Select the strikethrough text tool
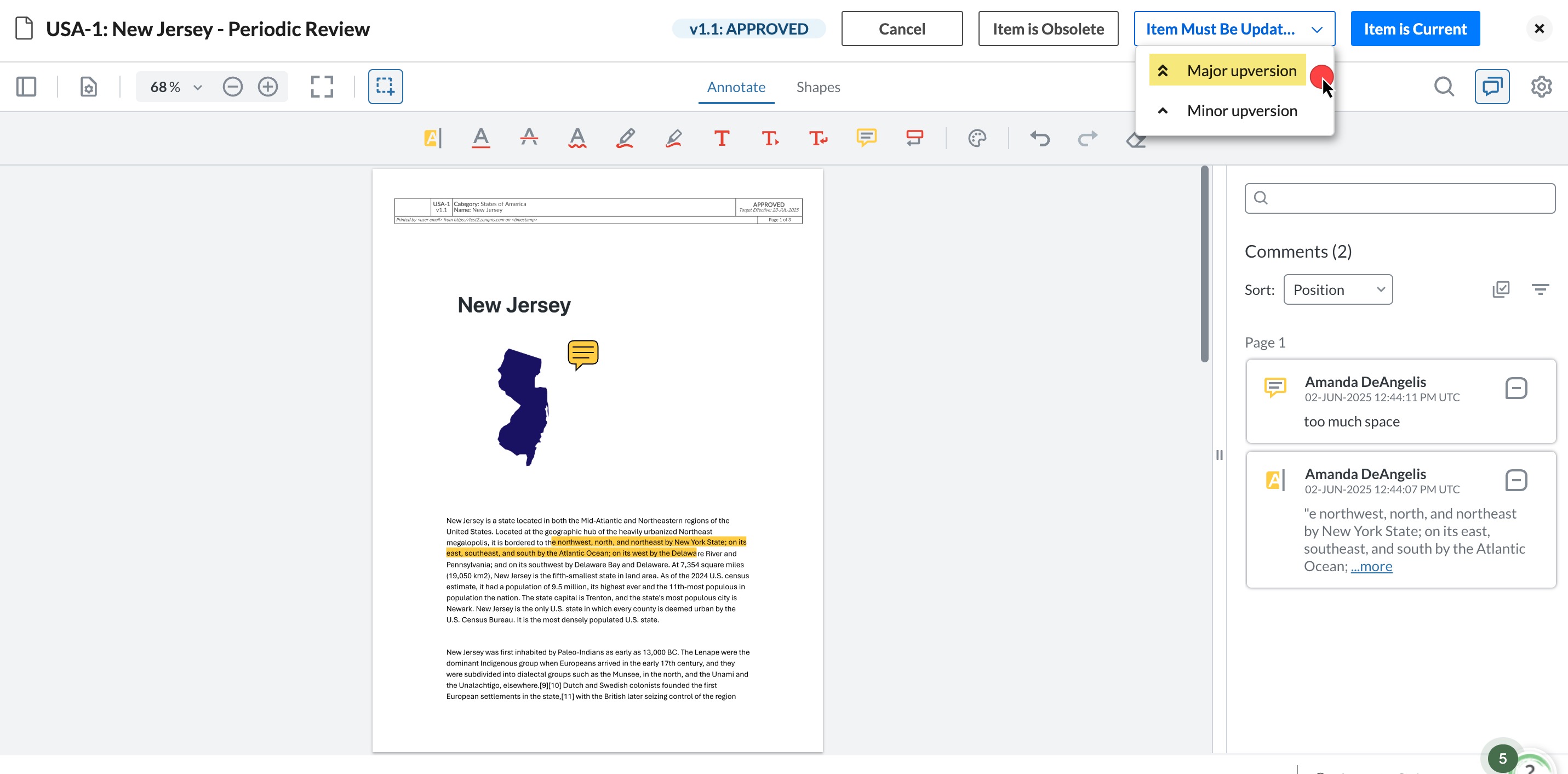 coord(529,138)
